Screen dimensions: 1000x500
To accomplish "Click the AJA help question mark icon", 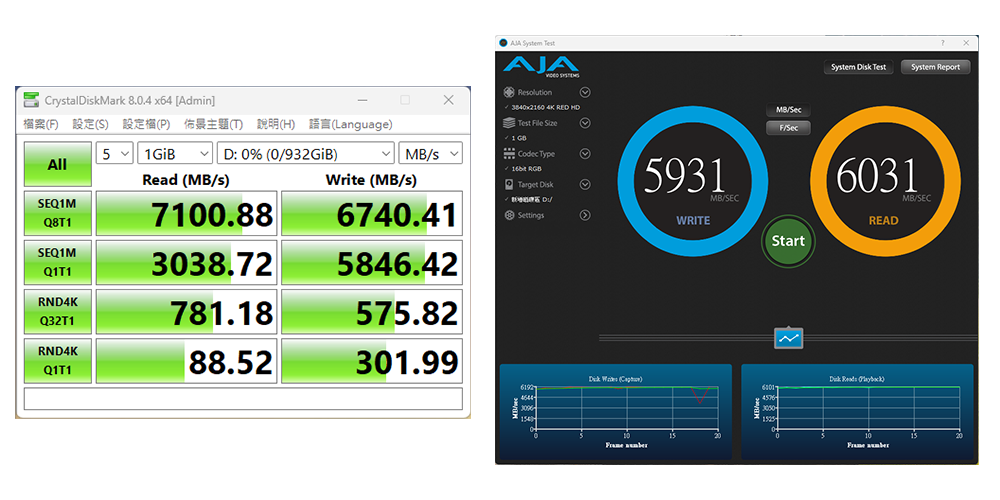I will point(942,43).
